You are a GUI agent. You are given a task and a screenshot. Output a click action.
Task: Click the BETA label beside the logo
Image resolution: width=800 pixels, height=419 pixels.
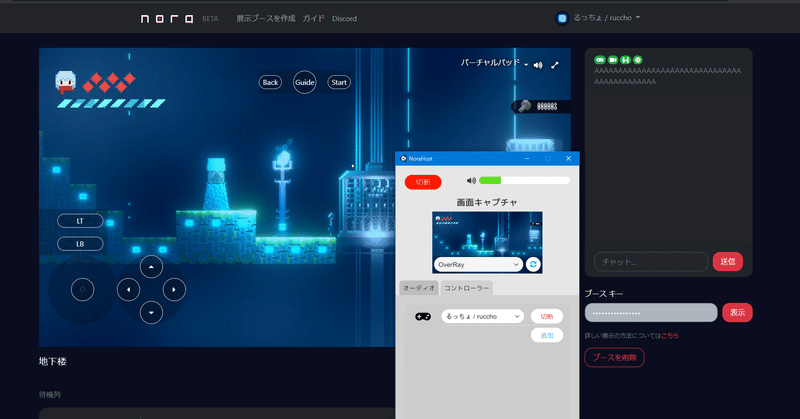[x=210, y=19]
